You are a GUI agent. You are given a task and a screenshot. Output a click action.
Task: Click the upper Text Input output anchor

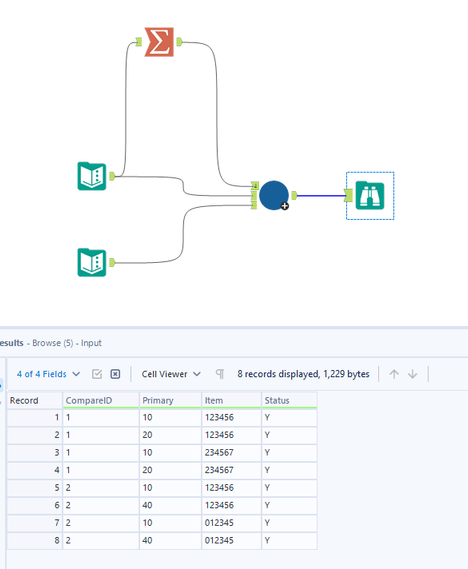tap(112, 176)
